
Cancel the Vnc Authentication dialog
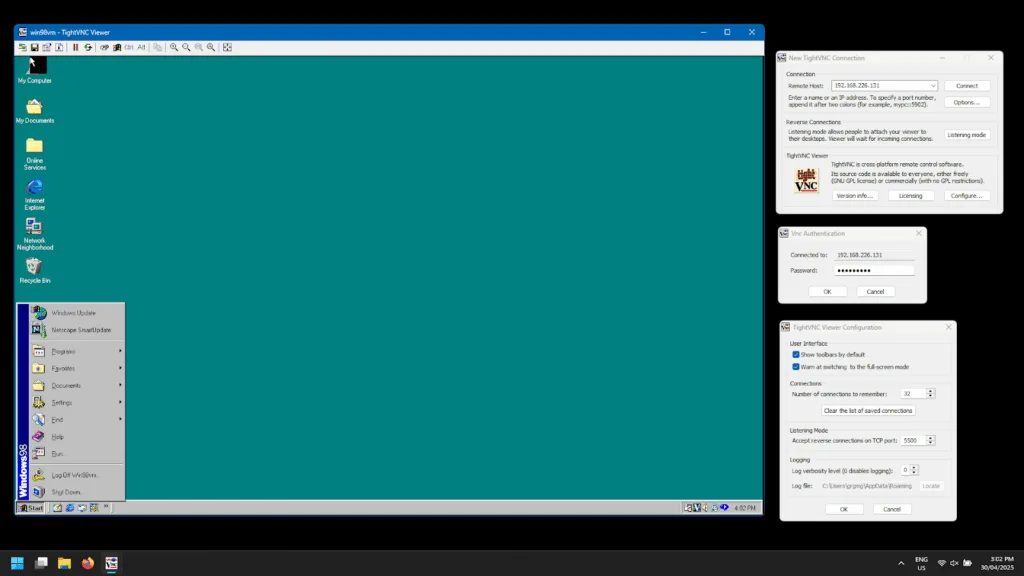coord(875,291)
